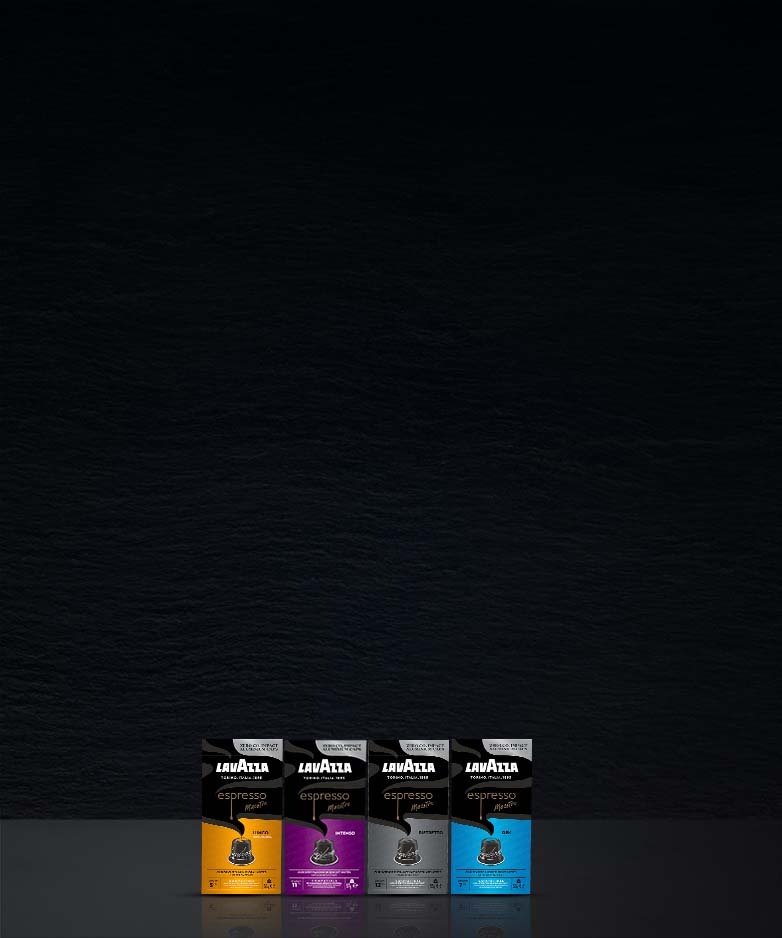The image size is (782, 938).
Task: Click the intensity number 12 on Ristretto box
Action: [x=379, y=884]
